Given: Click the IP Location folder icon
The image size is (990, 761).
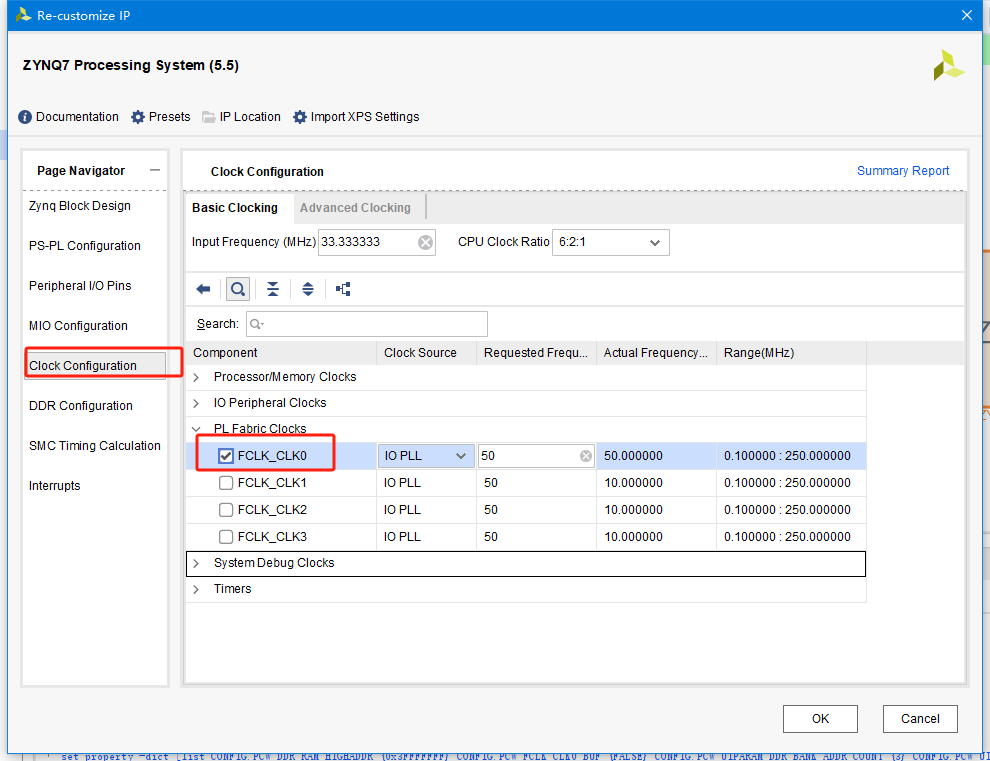Looking at the screenshot, I should click(x=208, y=117).
